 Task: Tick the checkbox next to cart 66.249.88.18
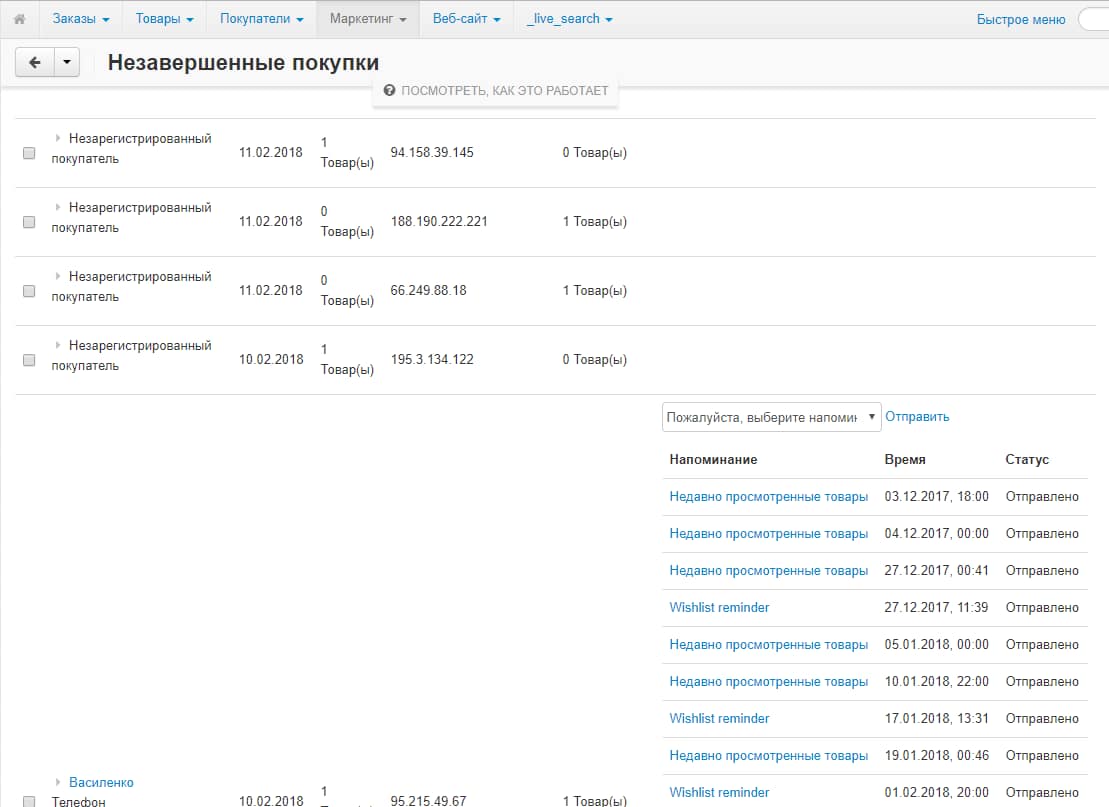click(x=29, y=290)
